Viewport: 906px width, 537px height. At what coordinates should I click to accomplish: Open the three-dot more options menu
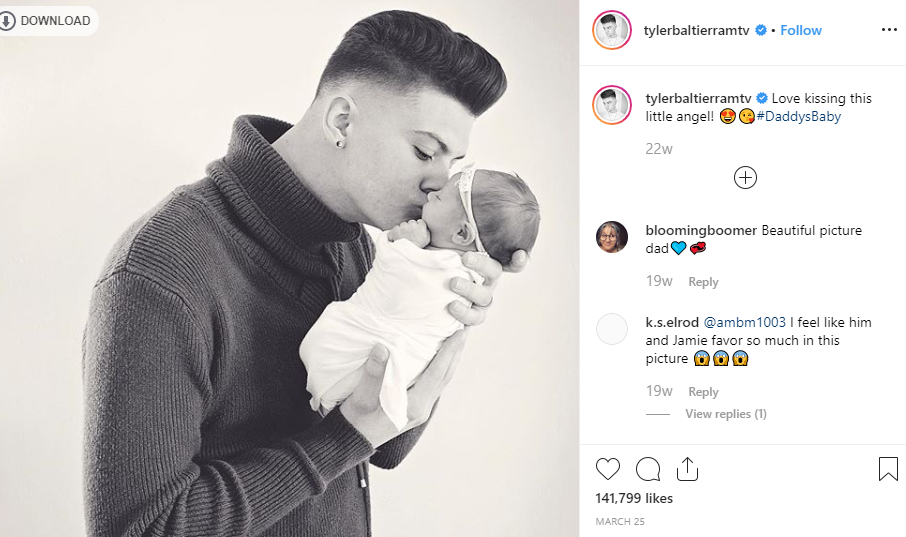click(889, 29)
